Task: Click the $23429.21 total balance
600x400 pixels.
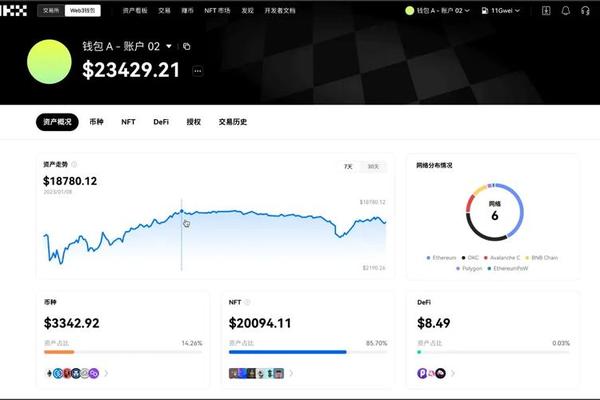Action: point(131,70)
